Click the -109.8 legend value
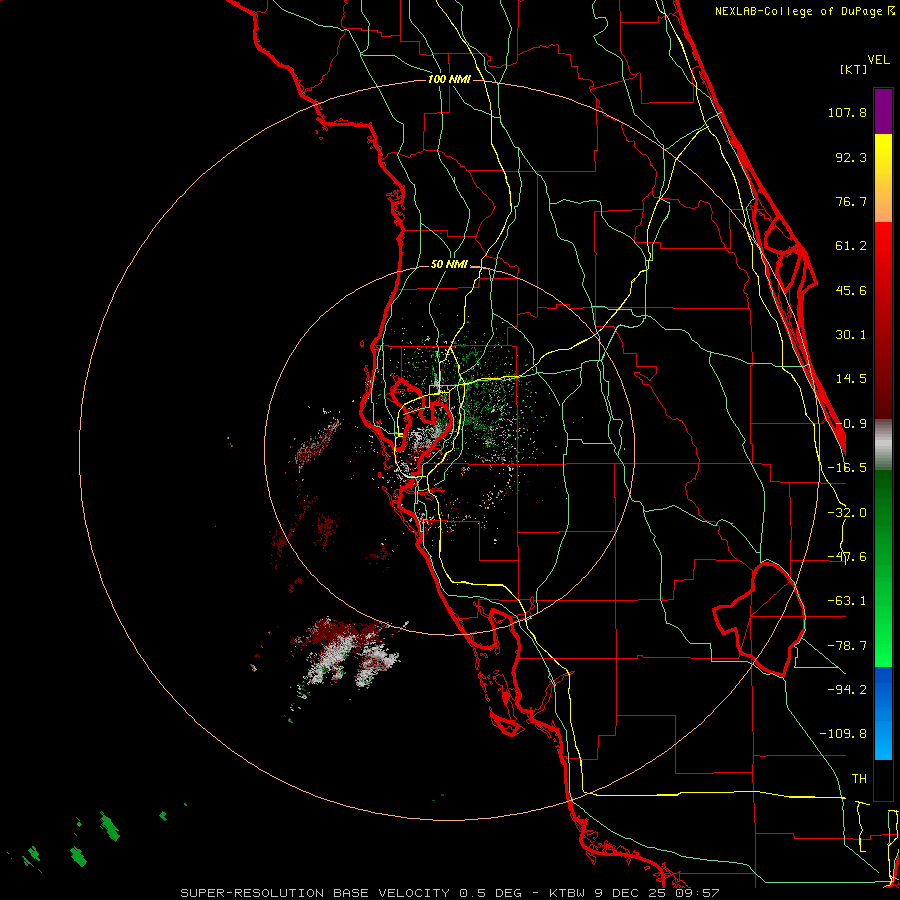This screenshot has height=900, width=900. [x=843, y=734]
